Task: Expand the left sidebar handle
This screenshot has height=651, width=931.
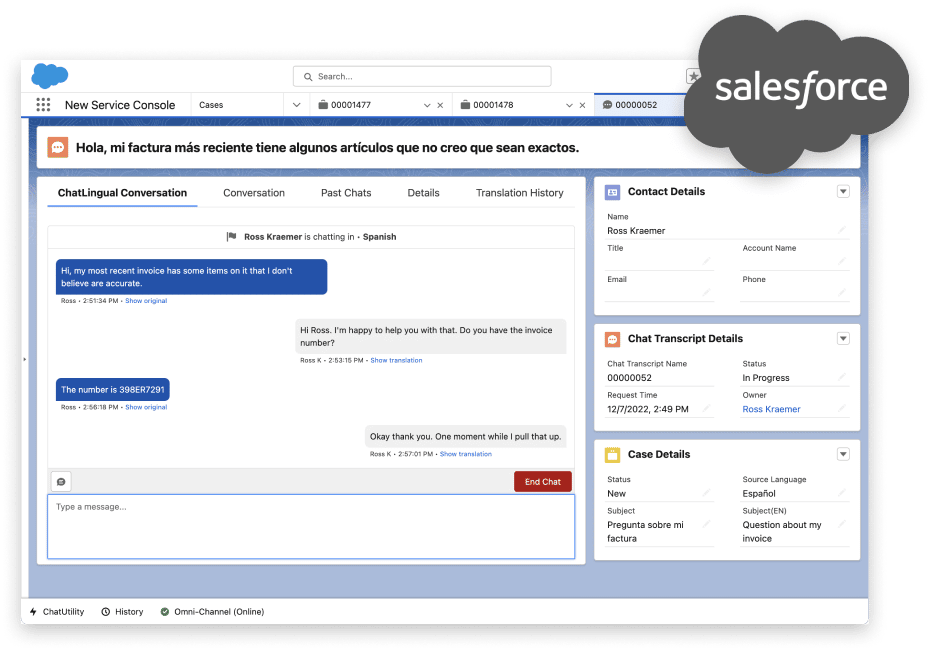Action: pyautogui.click(x=24, y=359)
